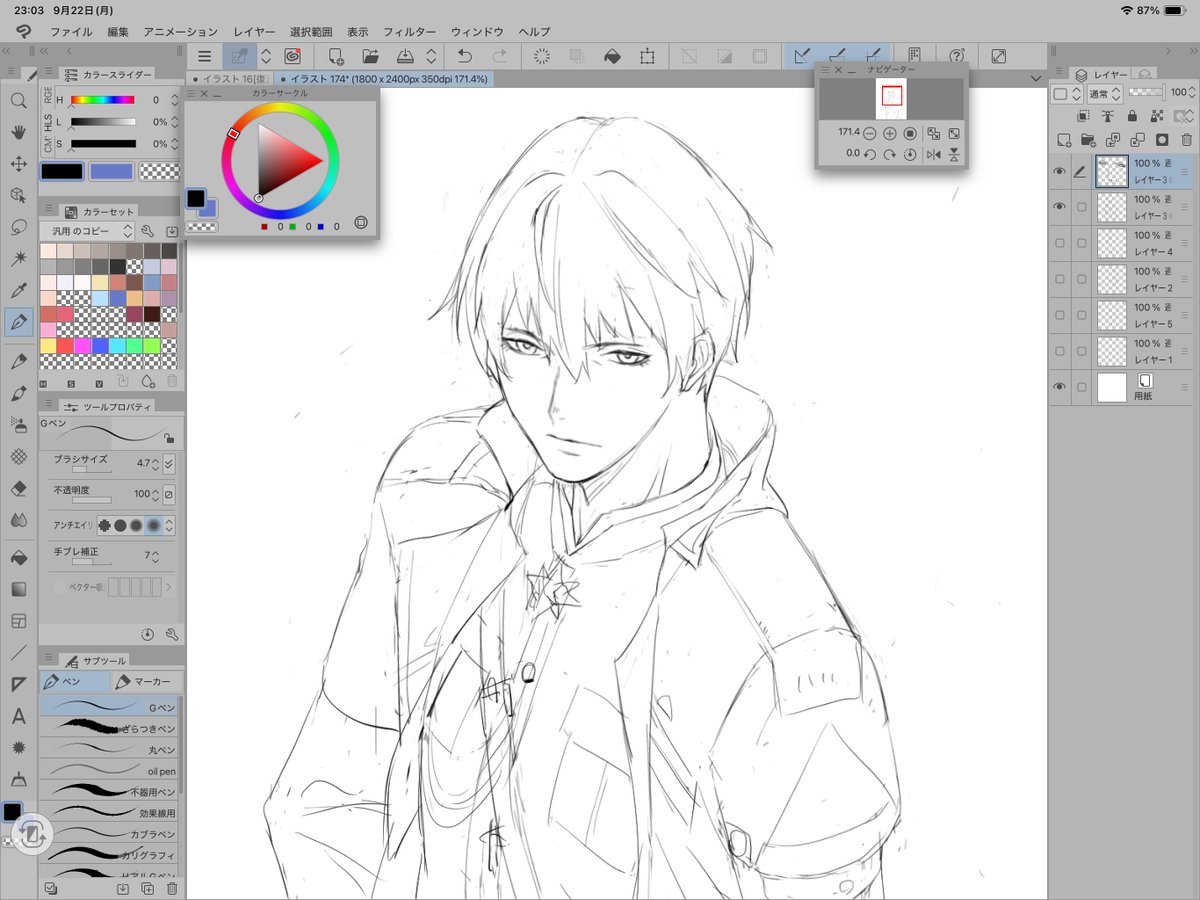Image resolution: width=1200 pixels, height=900 pixels.
Task: Select the Text tool
Action: click(x=18, y=716)
